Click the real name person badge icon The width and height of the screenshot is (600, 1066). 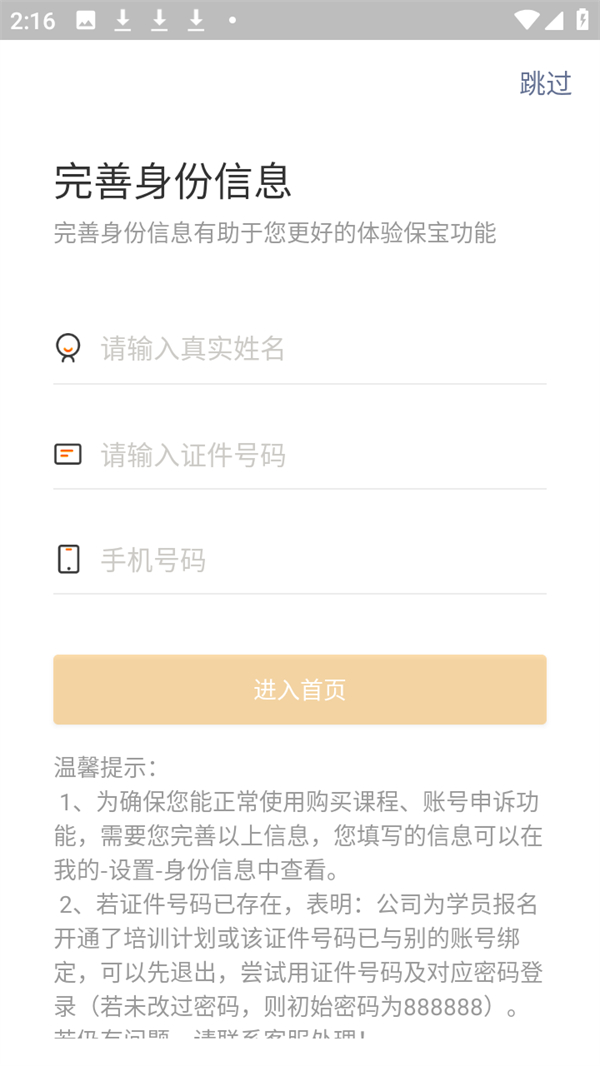(x=68, y=348)
